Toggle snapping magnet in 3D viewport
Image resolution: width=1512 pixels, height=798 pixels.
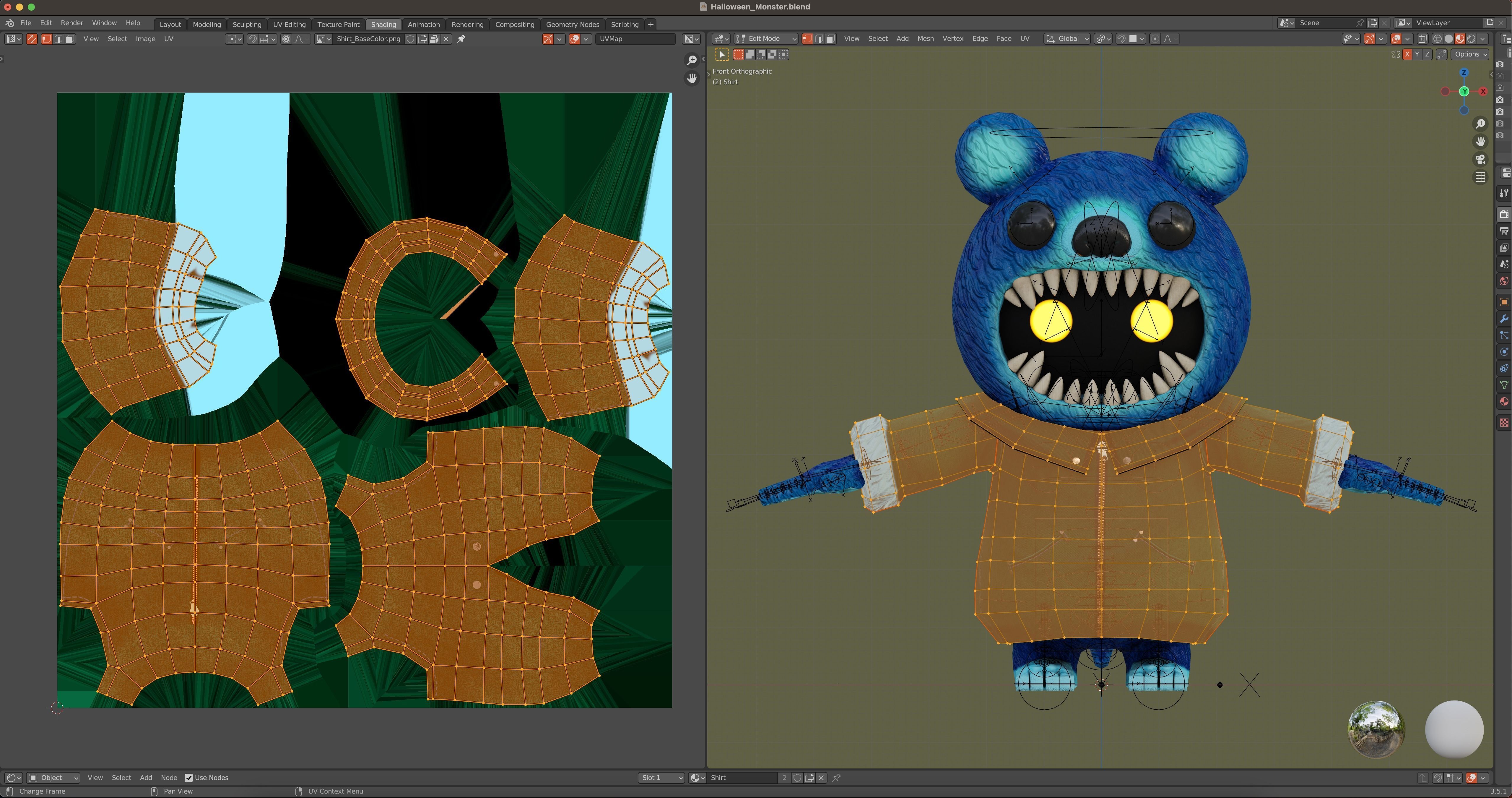coord(1121,39)
